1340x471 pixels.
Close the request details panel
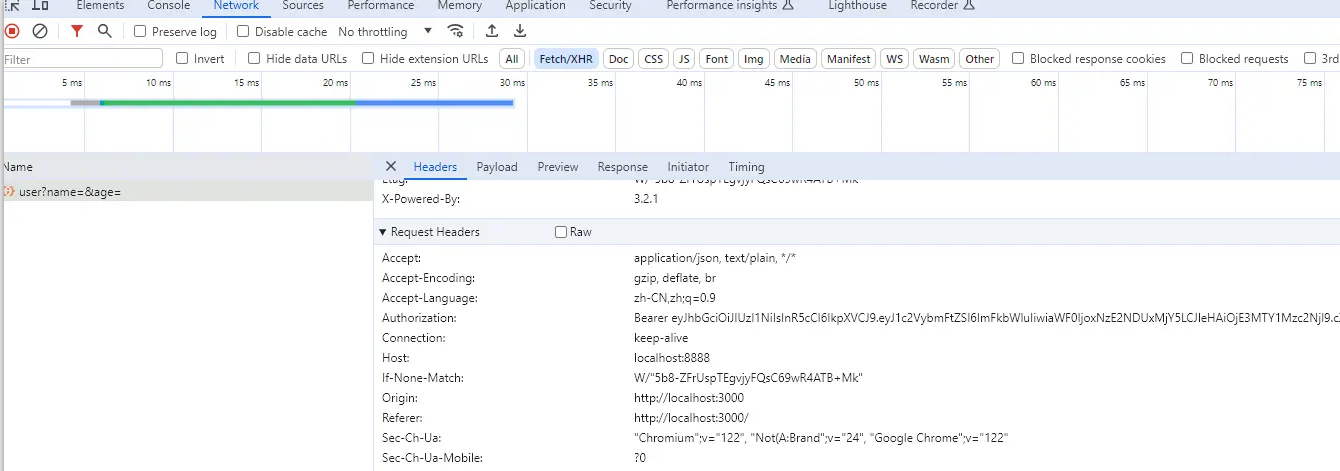click(x=391, y=167)
